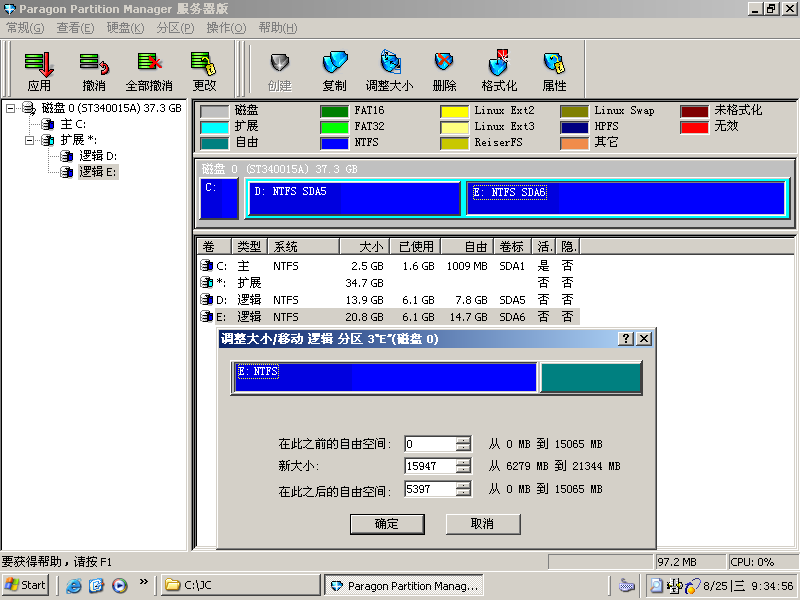Collapse the 扩展 *: tree node
This screenshot has width=800, height=600.
point(29,140)
